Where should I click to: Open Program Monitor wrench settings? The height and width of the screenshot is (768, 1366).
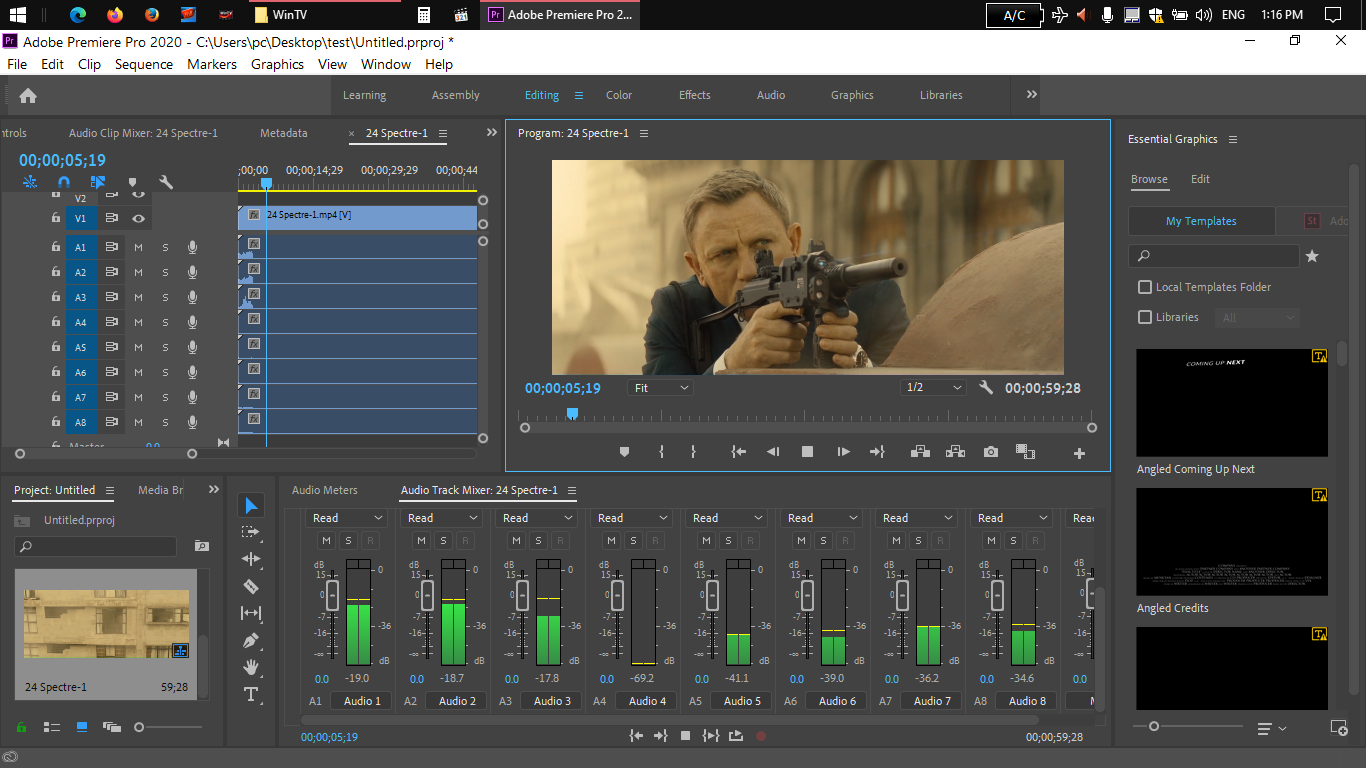tap(986, 388)
